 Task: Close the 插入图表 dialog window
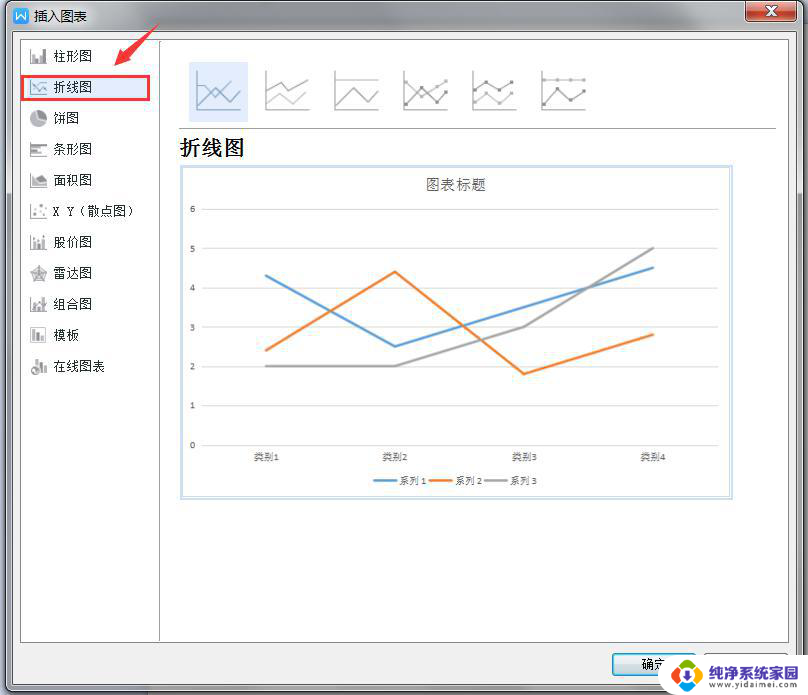point(770,12)
